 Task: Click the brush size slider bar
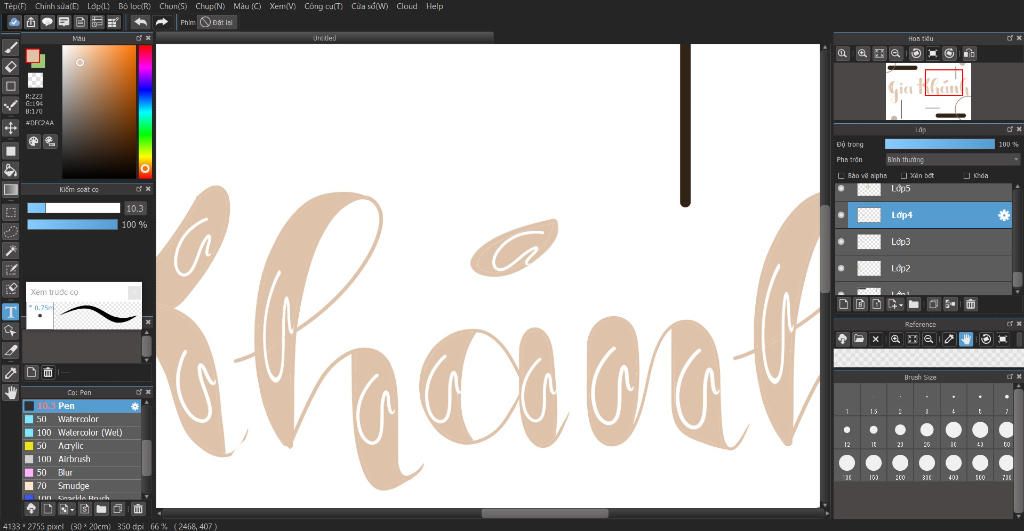tap(74, 208)
